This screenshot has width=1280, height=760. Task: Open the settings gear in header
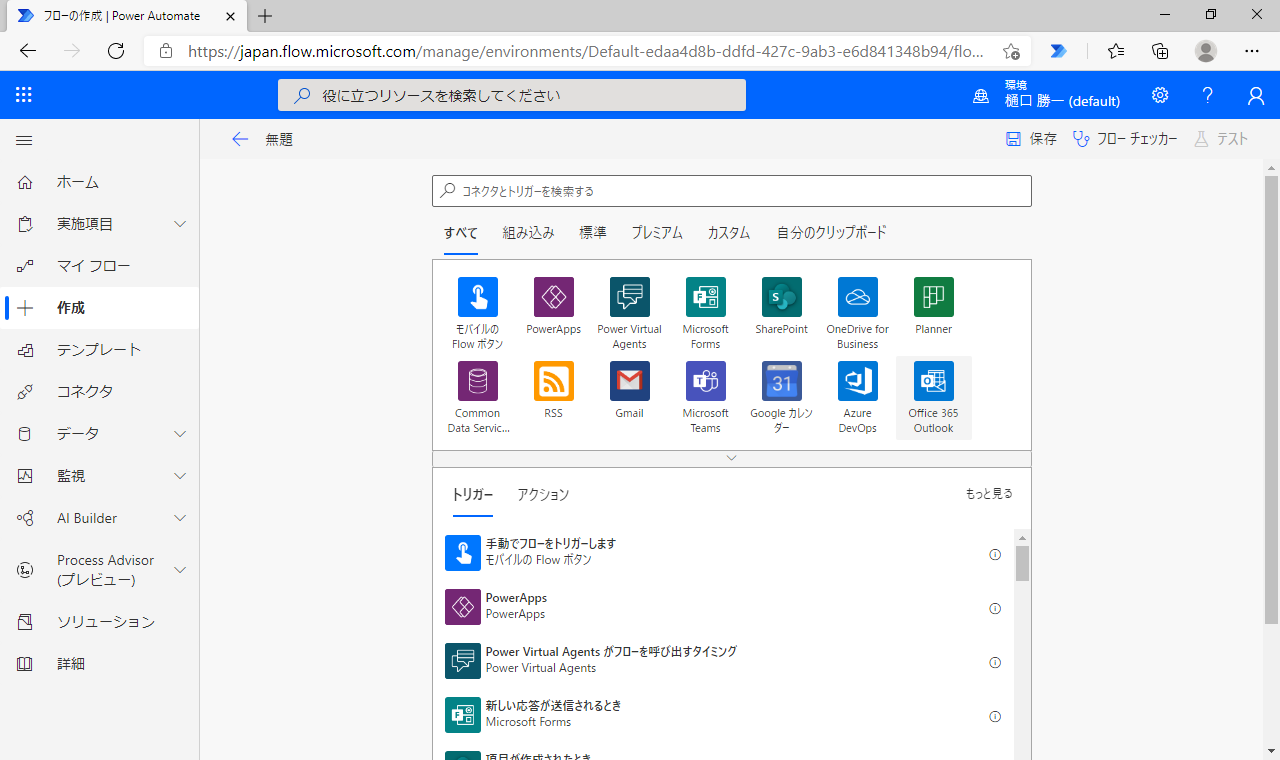pyautogui.click(x=1160, y=95)
